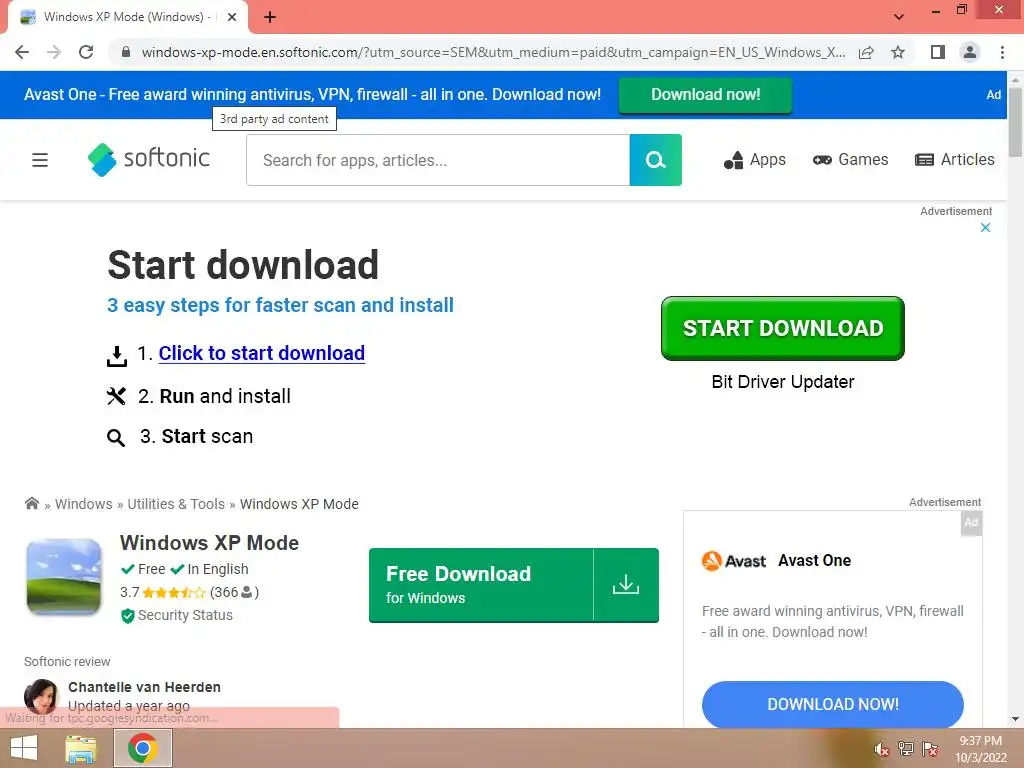Screen dimensions: 1024x768
Task: Click the Ad badge in Avast ad
Action: [x=971, y=522]
